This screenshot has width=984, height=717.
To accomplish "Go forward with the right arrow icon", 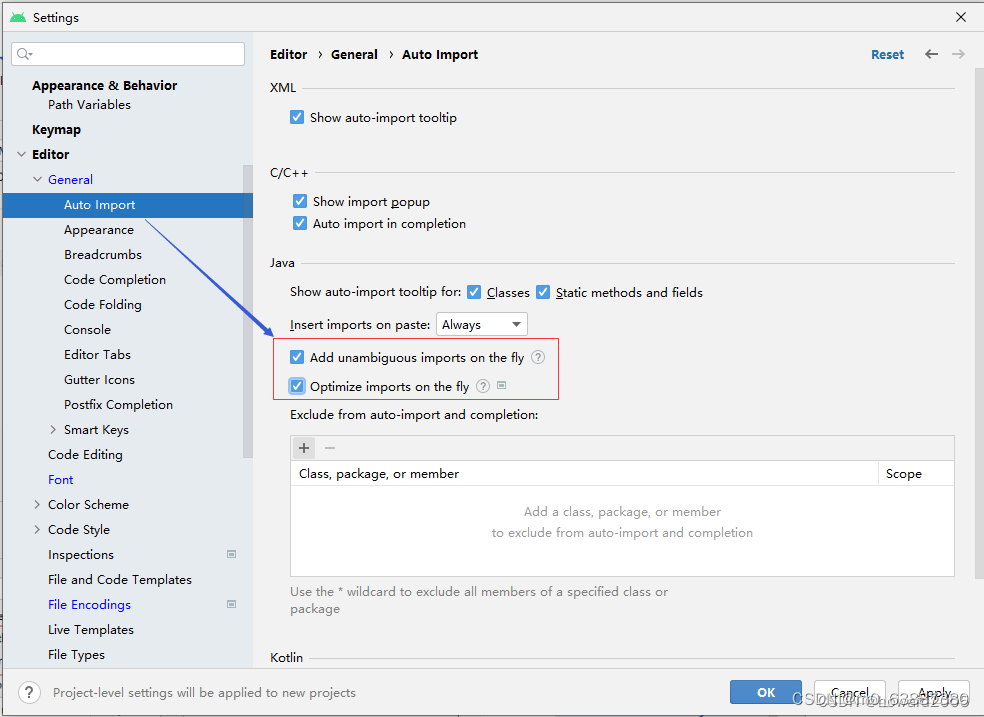I will [958, 55].
